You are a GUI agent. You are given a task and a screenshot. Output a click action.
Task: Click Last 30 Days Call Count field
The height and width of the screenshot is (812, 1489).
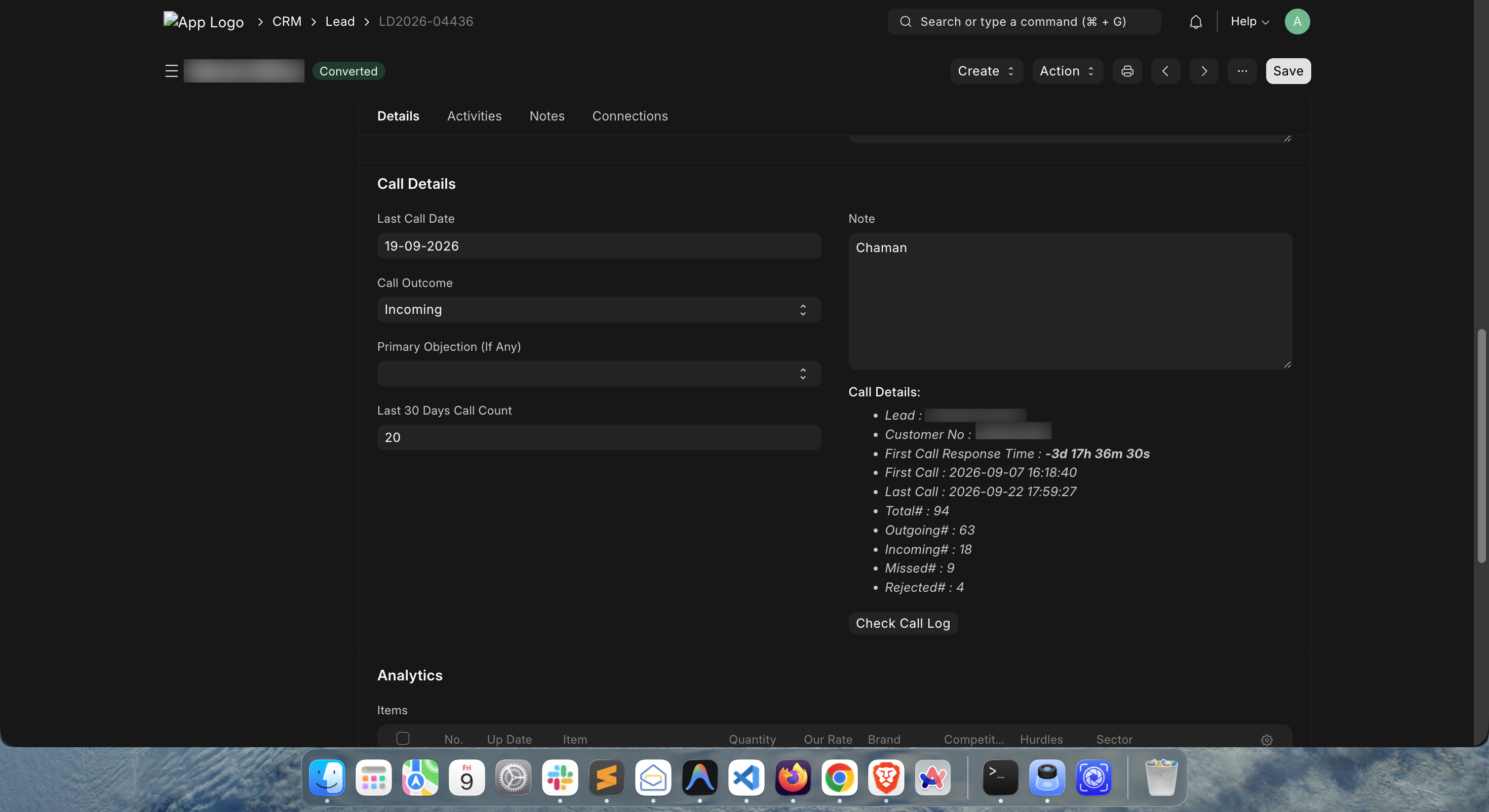(599, 437)
